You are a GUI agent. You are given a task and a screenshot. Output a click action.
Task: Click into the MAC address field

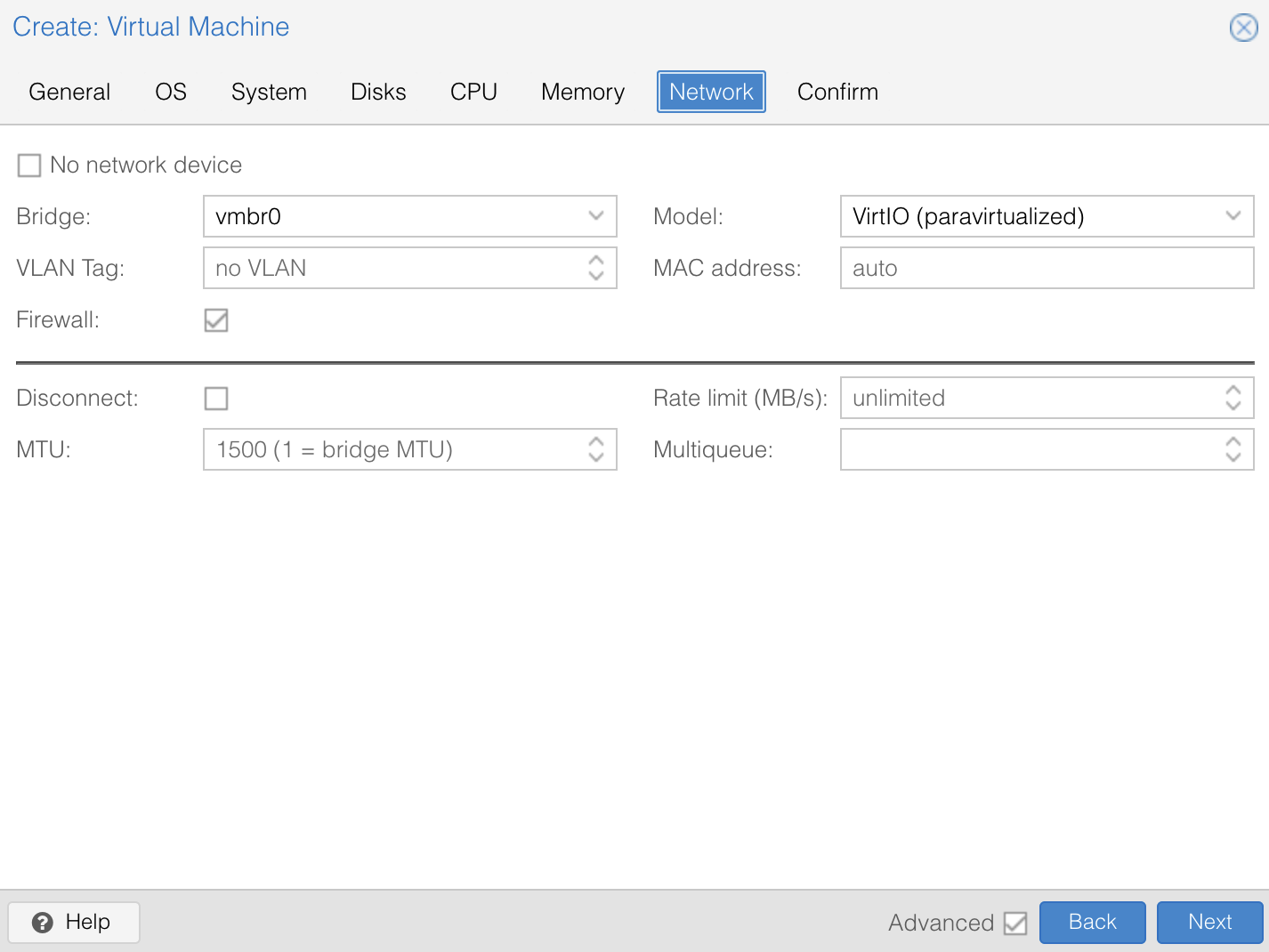pyautogui.click(x=1046, y=268)
